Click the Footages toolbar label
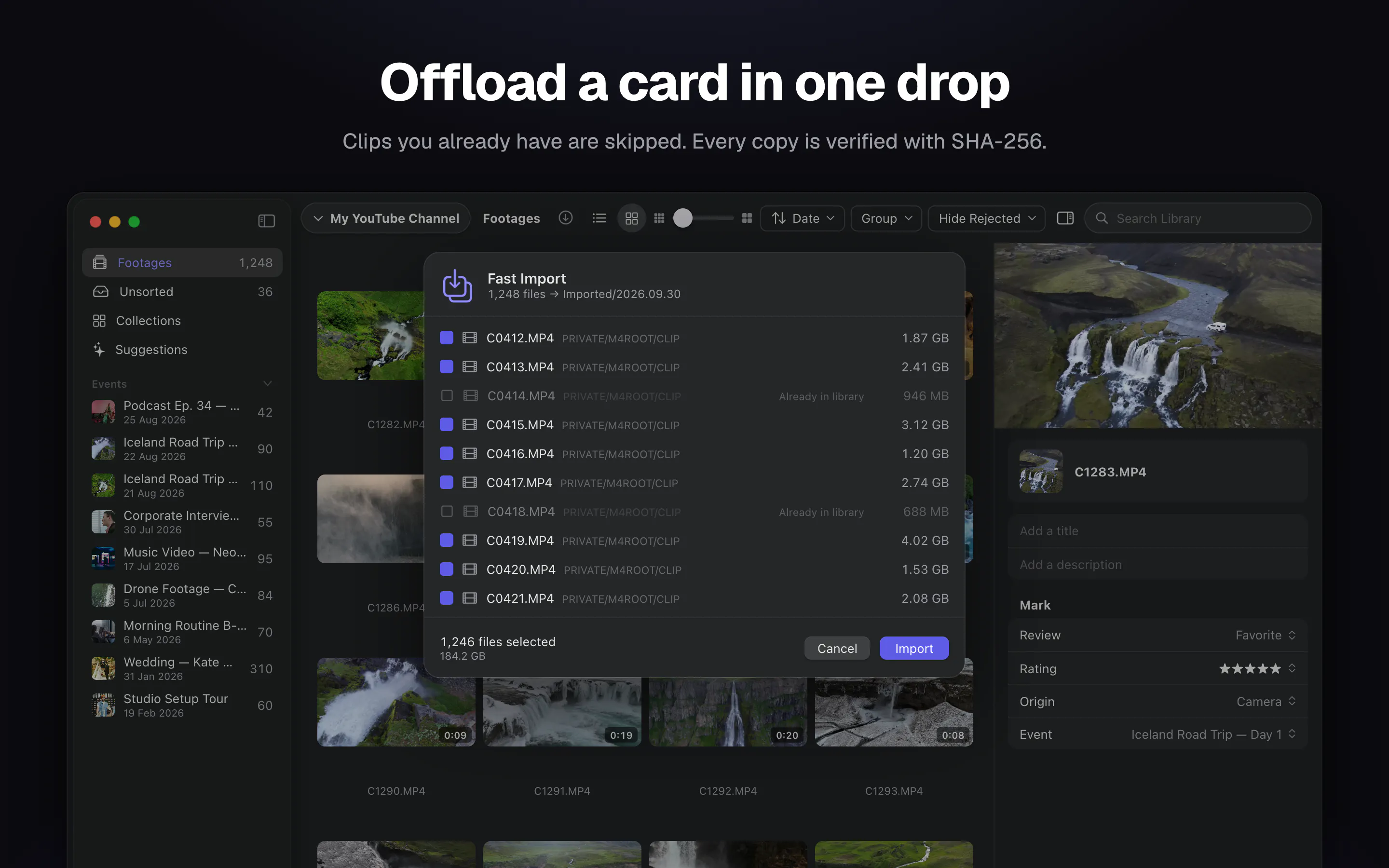1389x868 pixels. [x=511, y=218]
